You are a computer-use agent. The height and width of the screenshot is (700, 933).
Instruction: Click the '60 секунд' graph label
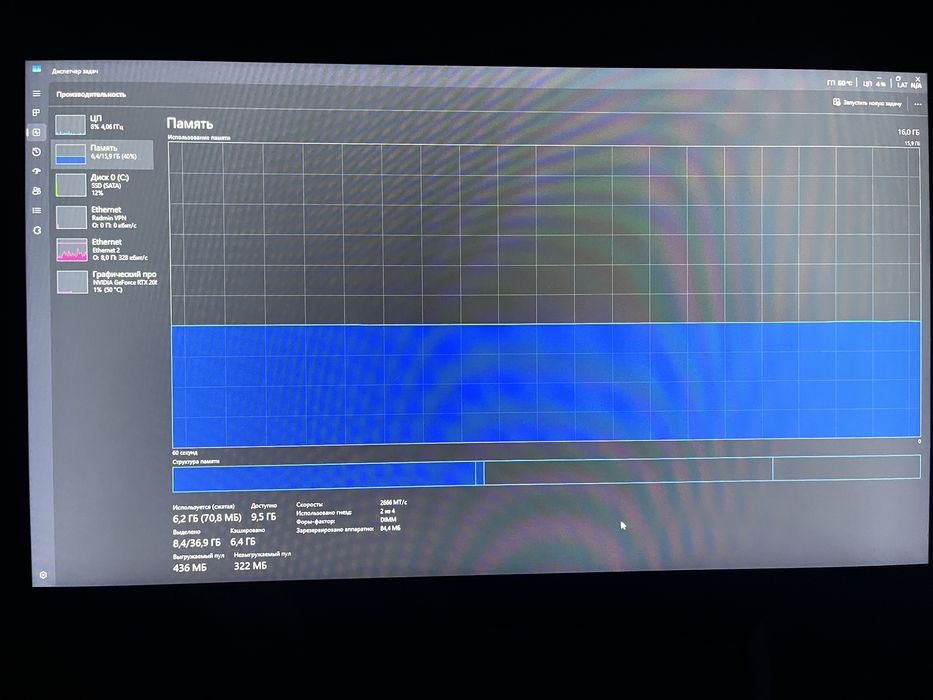[x=184, y=453]
